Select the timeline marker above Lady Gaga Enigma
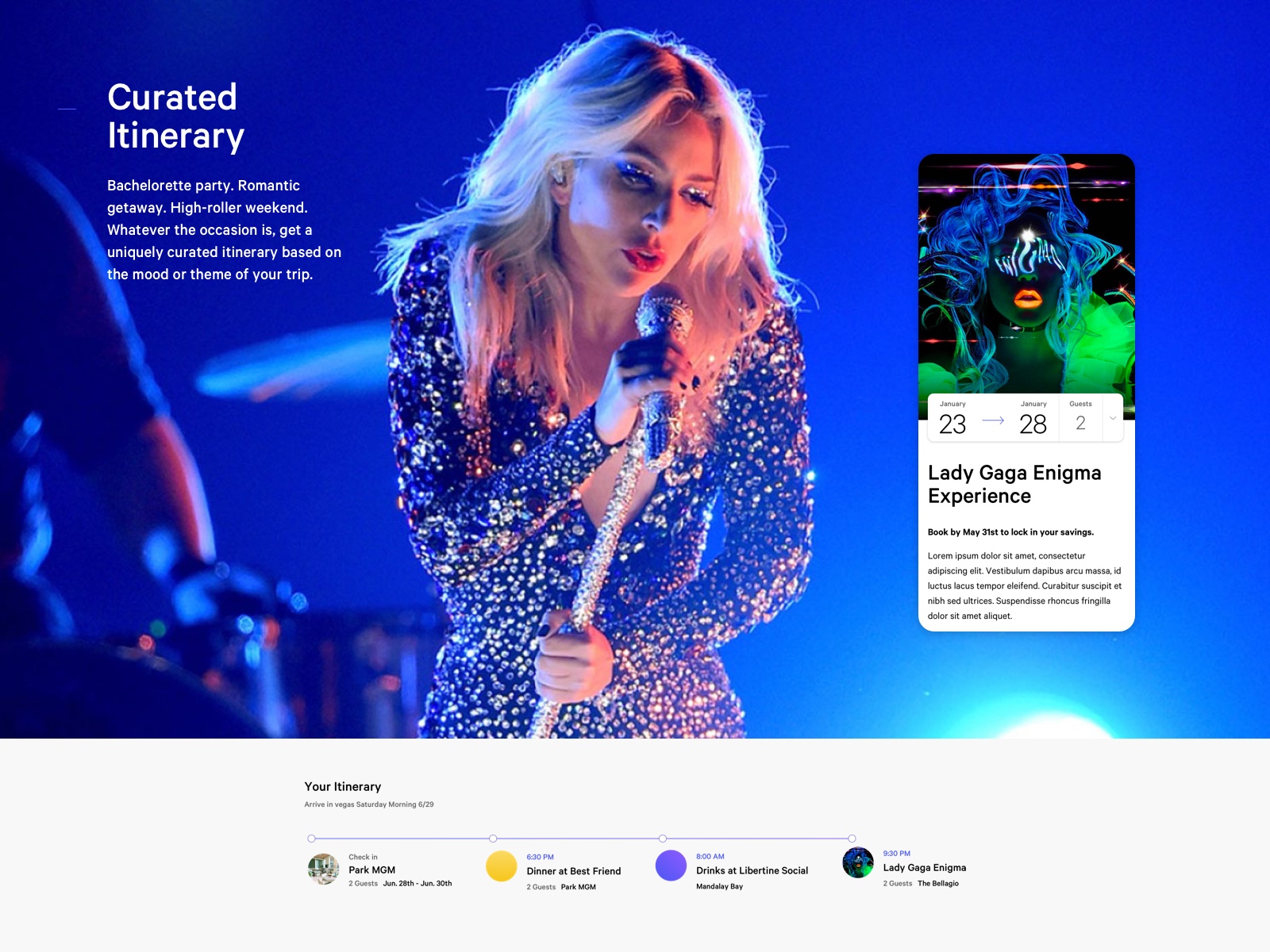 point(852,839)
